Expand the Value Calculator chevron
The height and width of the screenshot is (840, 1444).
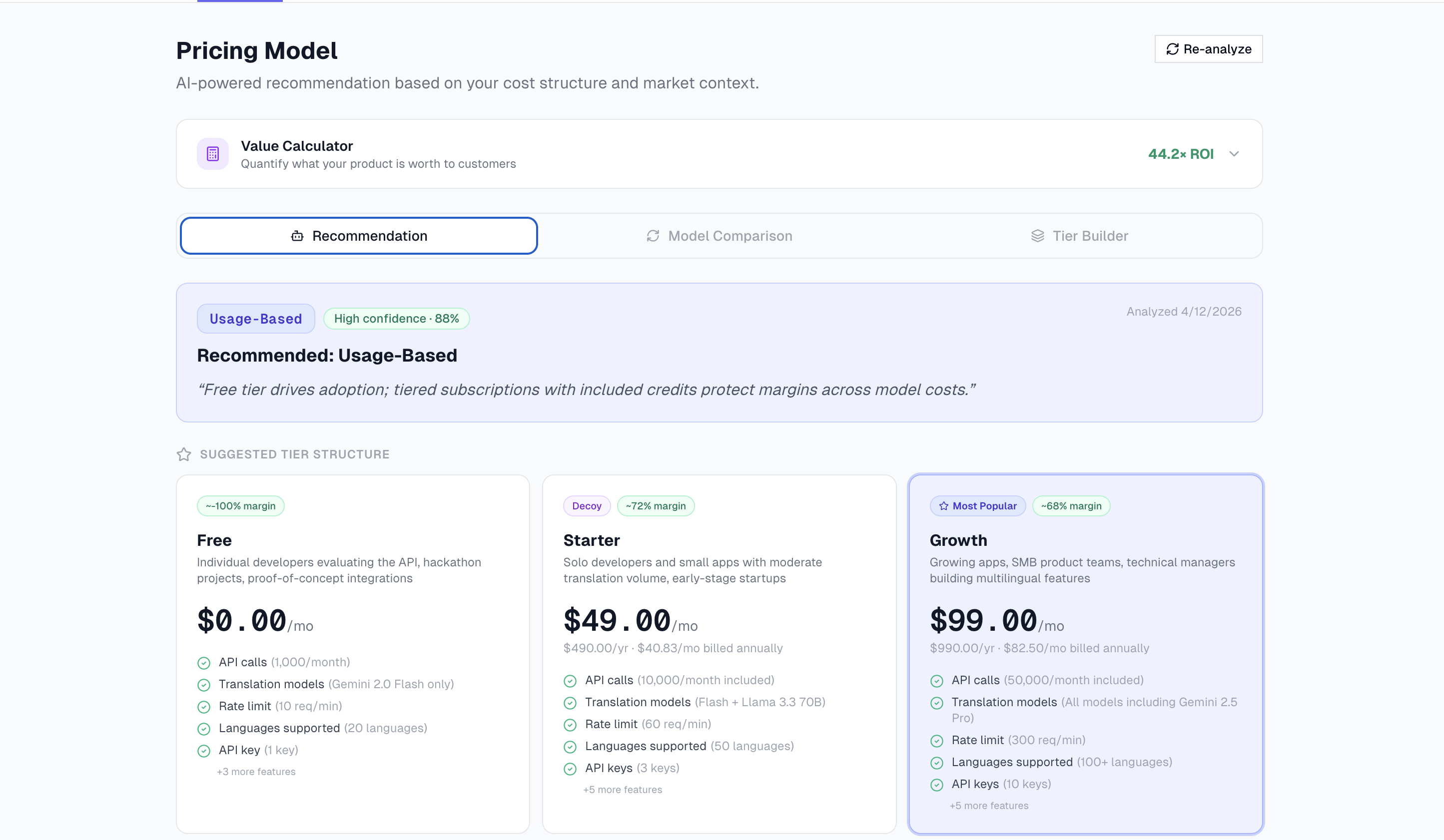(x=1234, y=153)
